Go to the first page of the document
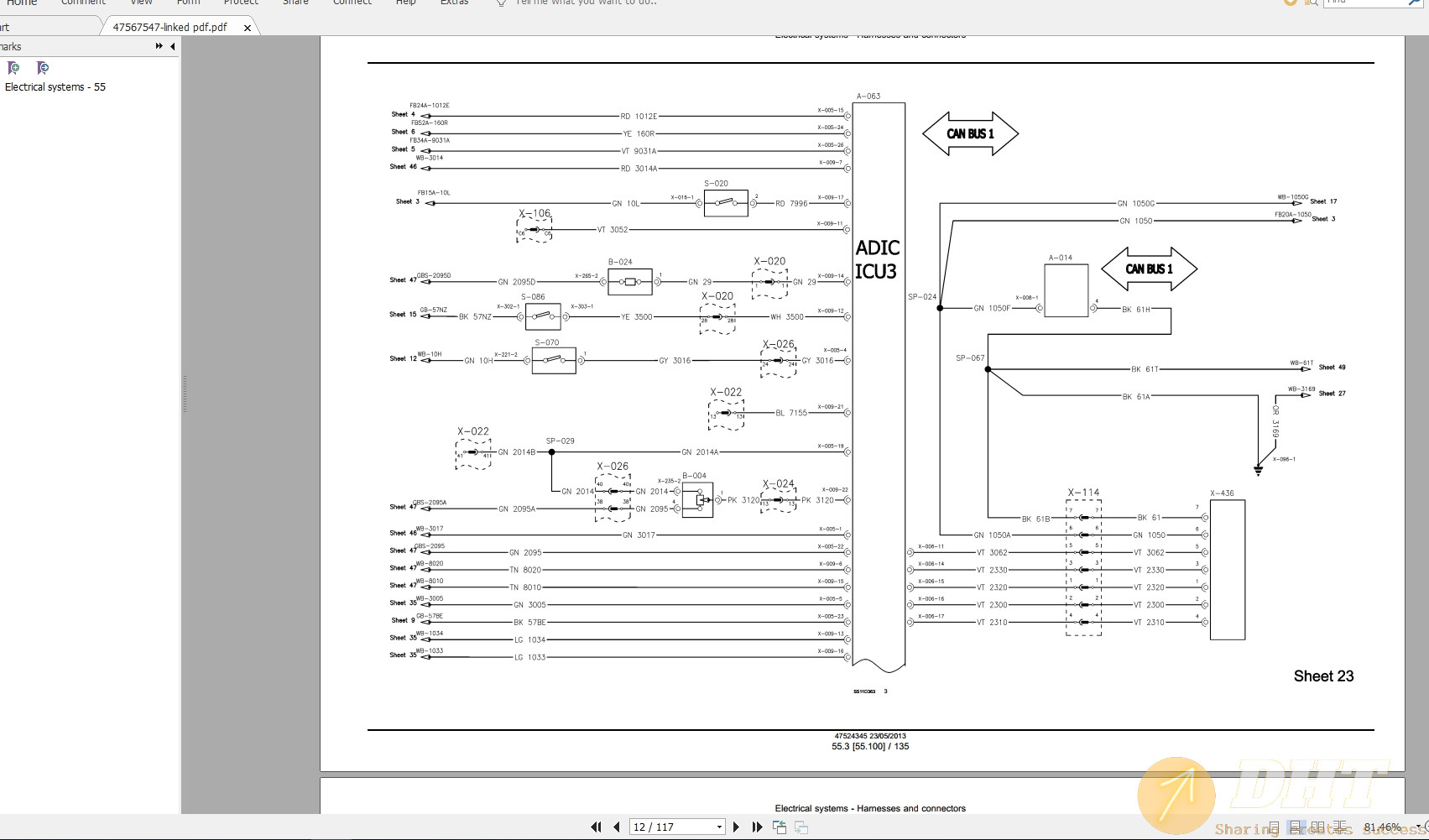This screenshot has width=1429, height=840. tap(597, 827)
